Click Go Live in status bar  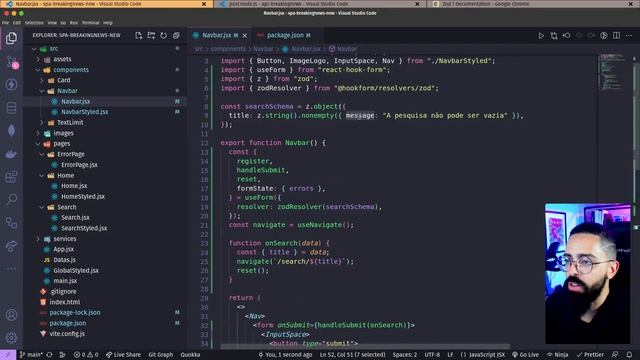click(x=526, y=355)
